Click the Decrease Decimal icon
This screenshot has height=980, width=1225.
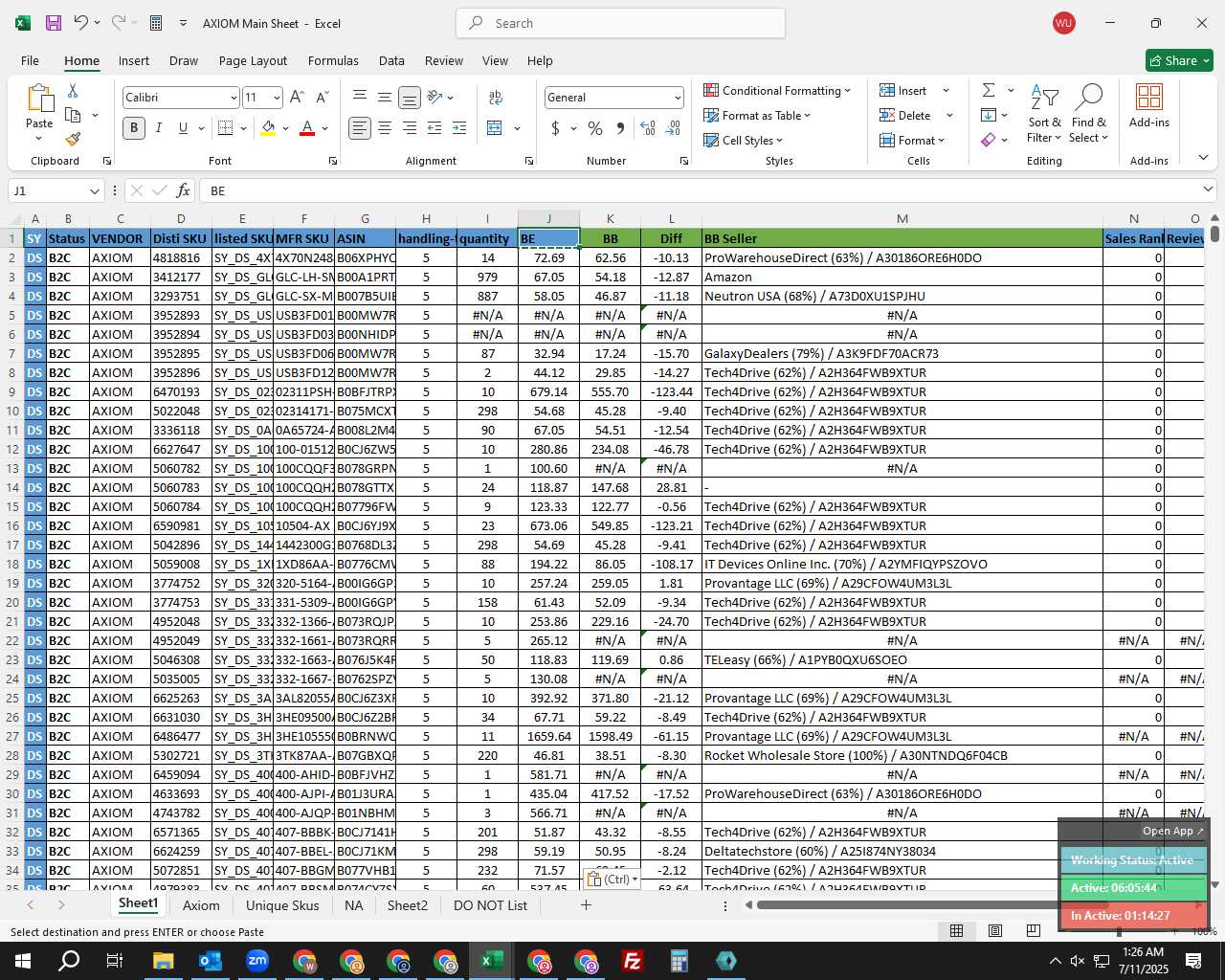tap(673, 127)
